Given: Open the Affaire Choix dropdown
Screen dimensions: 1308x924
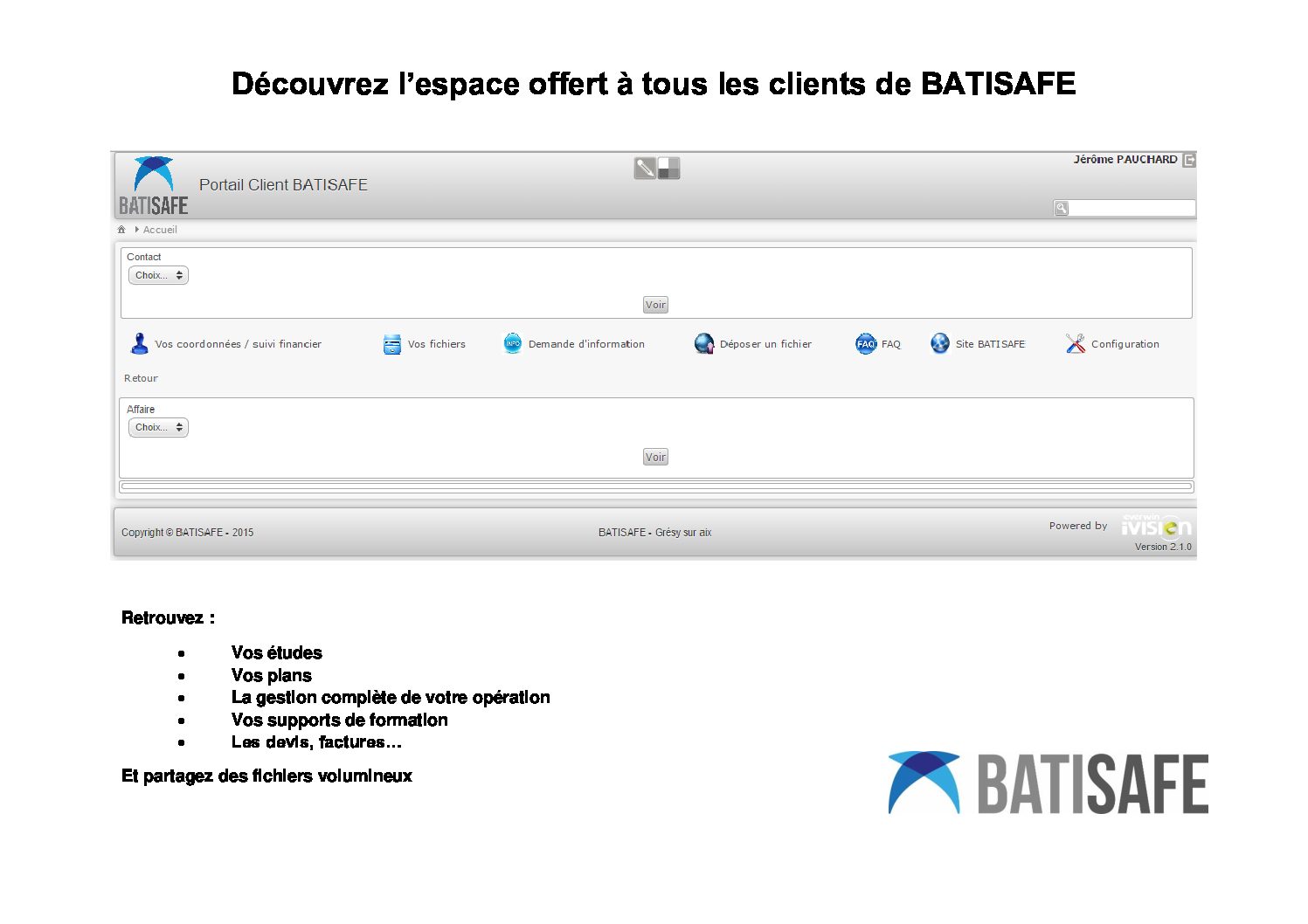Looking at the screenshot, I should coord(158,427).
